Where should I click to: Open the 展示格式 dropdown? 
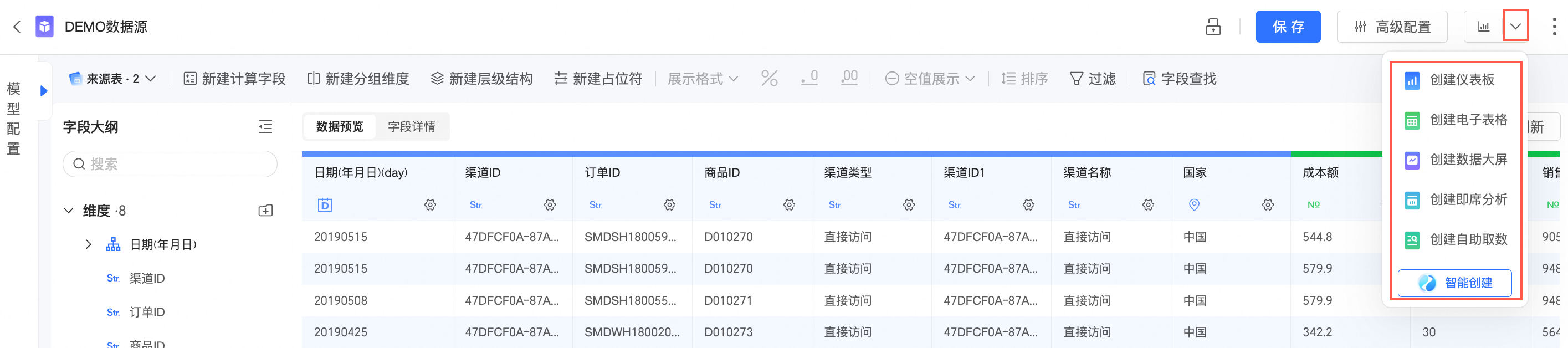[703, 79]
